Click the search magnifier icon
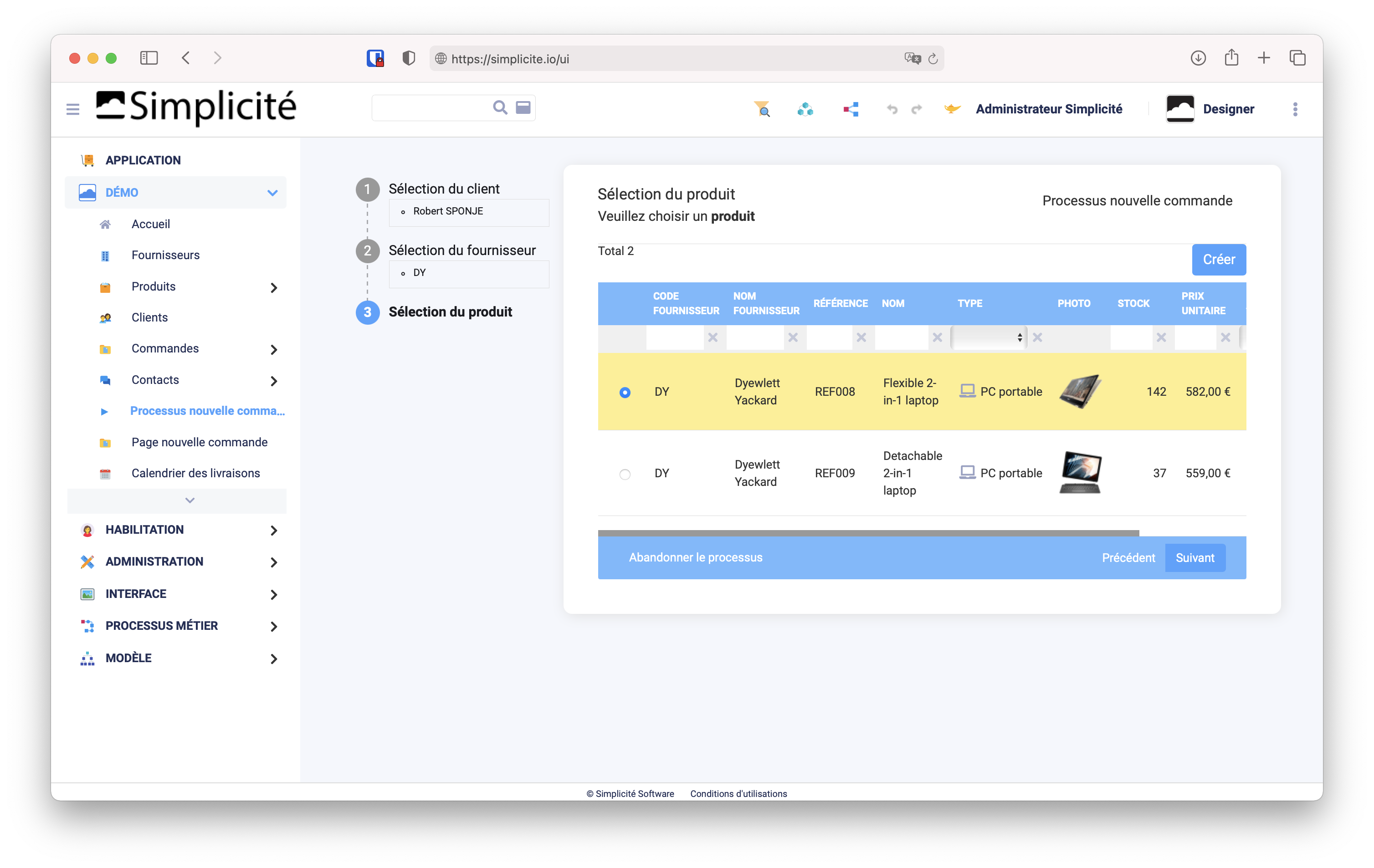The height and width of the screenshot is (868, 1374). click(500, 108)
